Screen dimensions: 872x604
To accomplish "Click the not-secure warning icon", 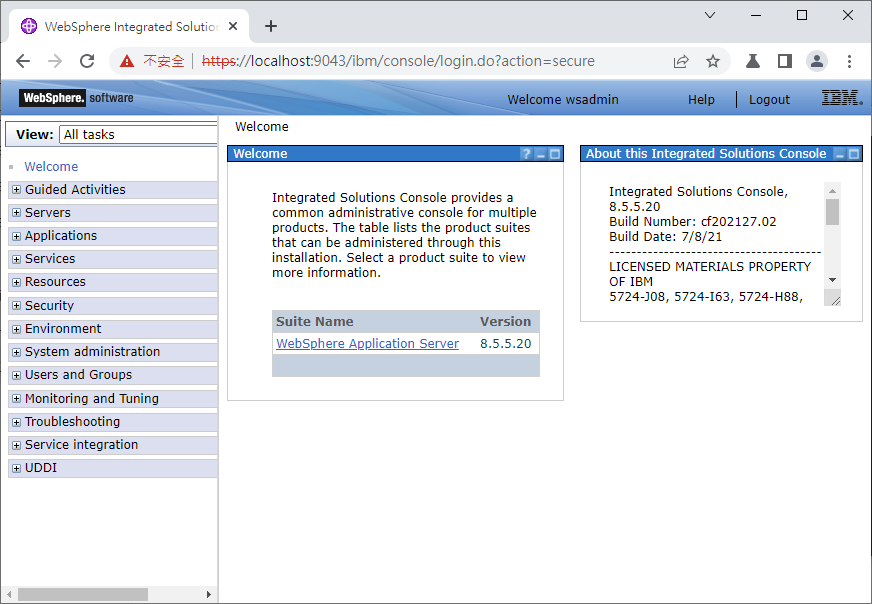I will 127,61.
